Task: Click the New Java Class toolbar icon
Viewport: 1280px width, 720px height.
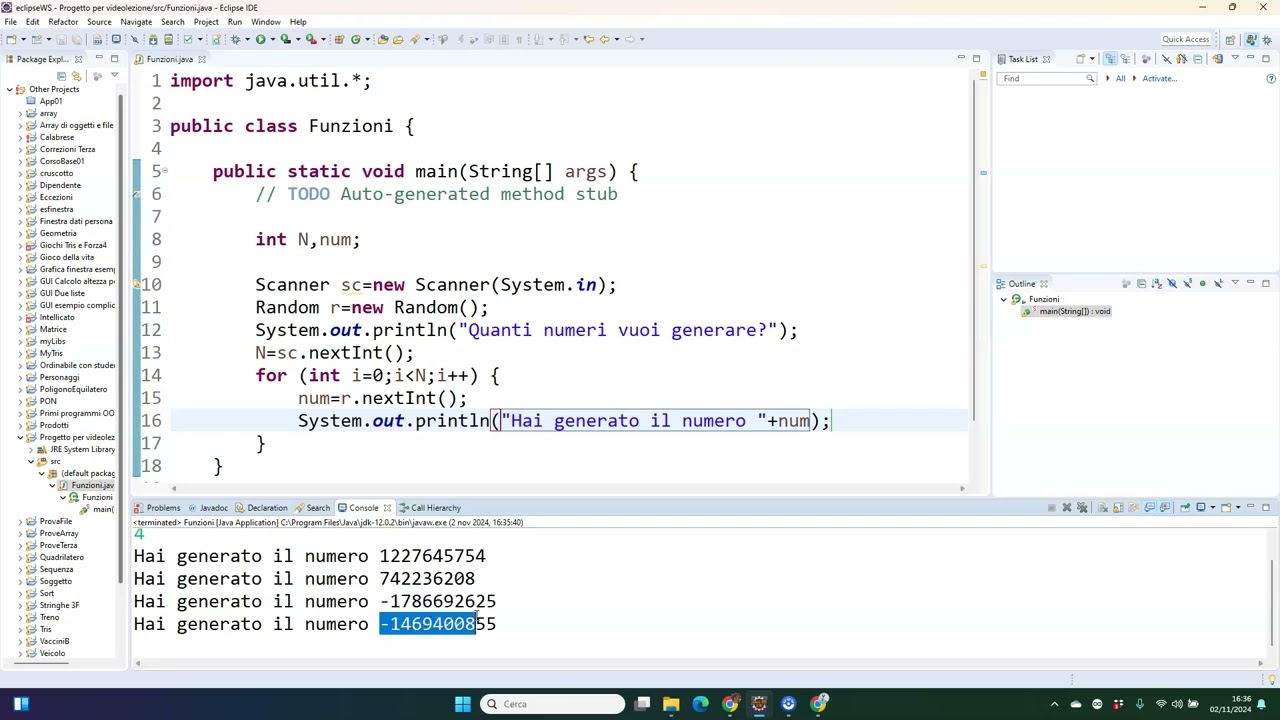Action: pyautogui.click(x=355, y=39)
